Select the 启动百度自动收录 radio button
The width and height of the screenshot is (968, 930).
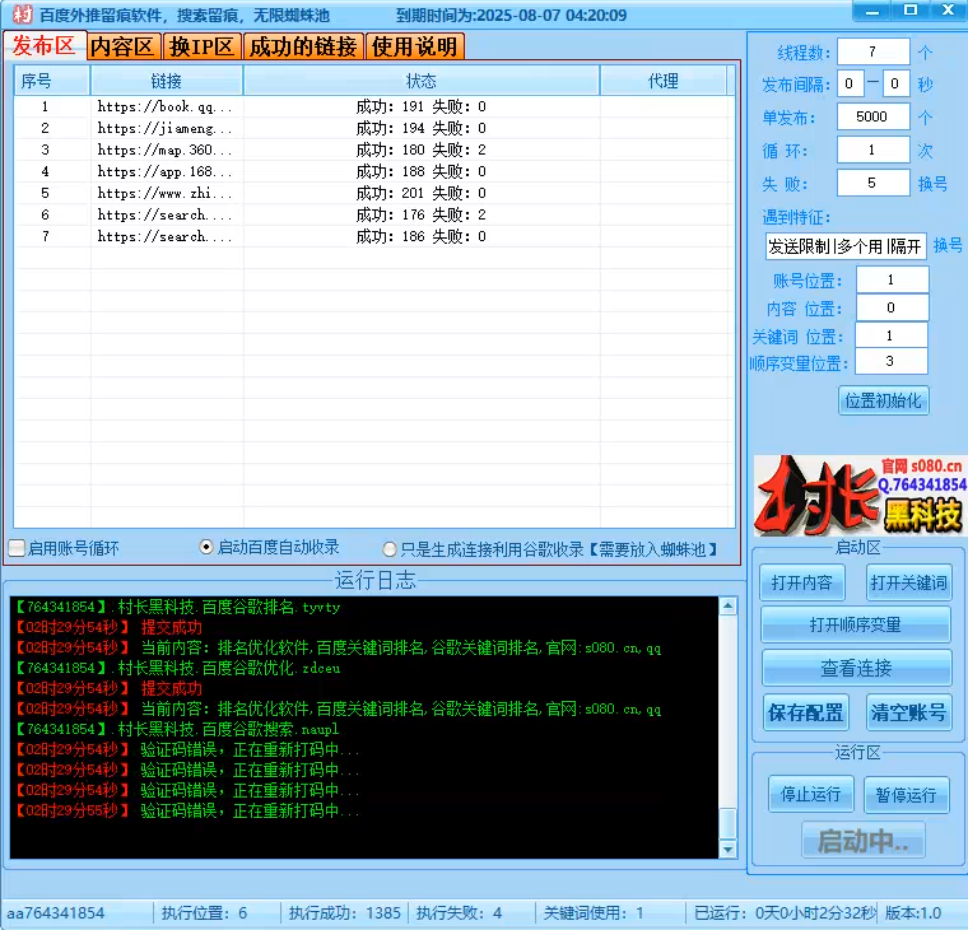click(x=206, y=548)
